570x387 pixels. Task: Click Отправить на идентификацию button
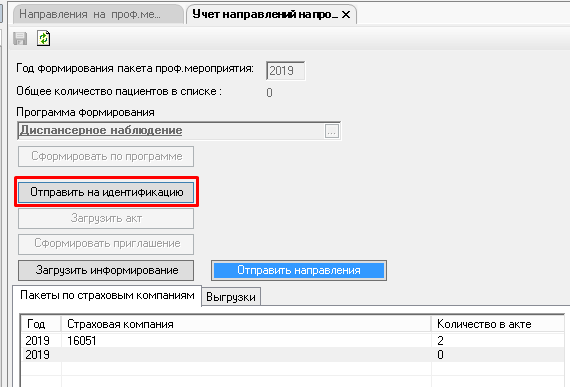[x=106, y=192]
